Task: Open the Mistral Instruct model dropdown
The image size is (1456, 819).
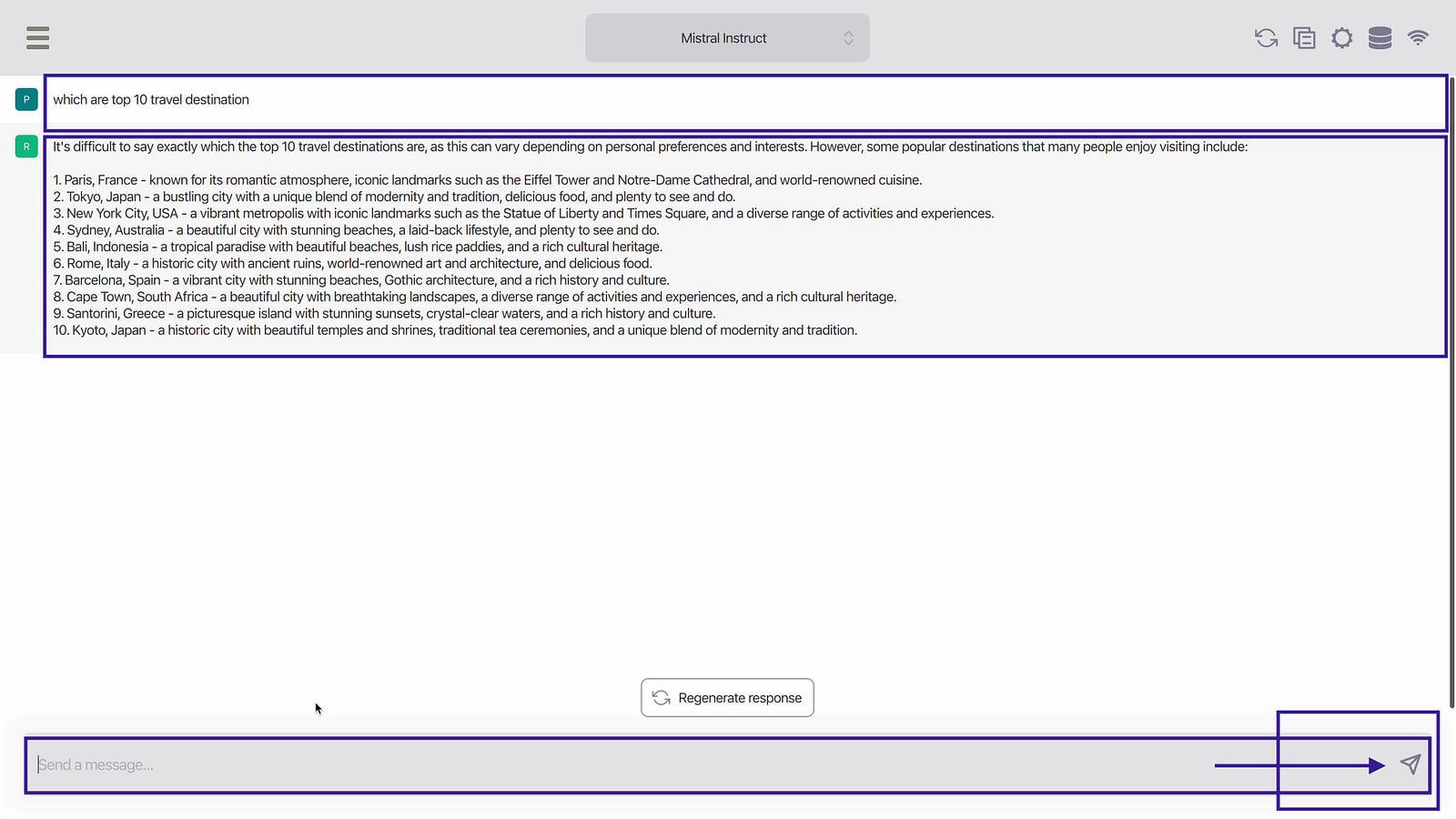Action: pyautogui.click(x=723, y=38)
